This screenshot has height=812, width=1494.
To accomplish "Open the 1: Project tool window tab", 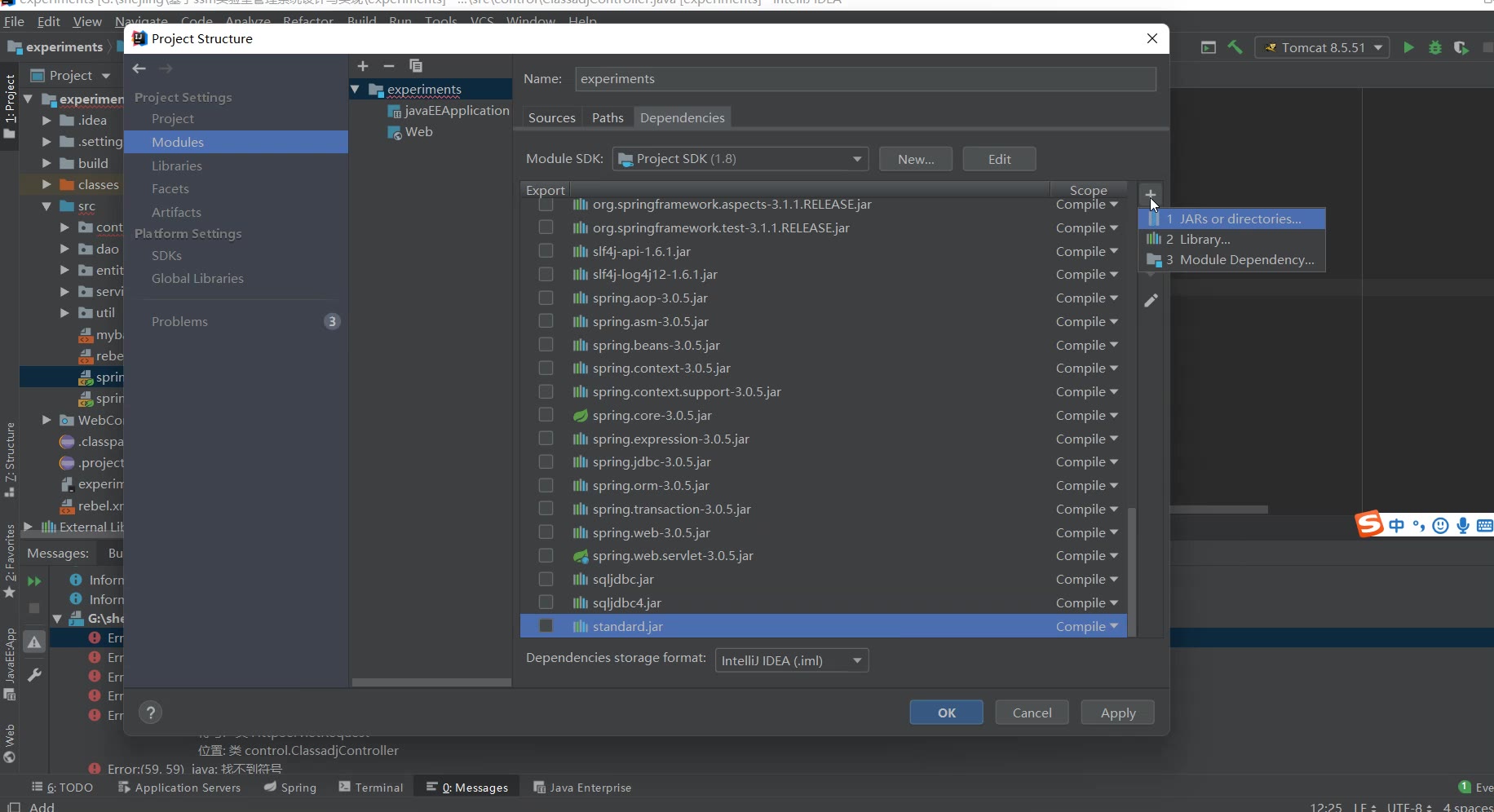I will point(10,106).
